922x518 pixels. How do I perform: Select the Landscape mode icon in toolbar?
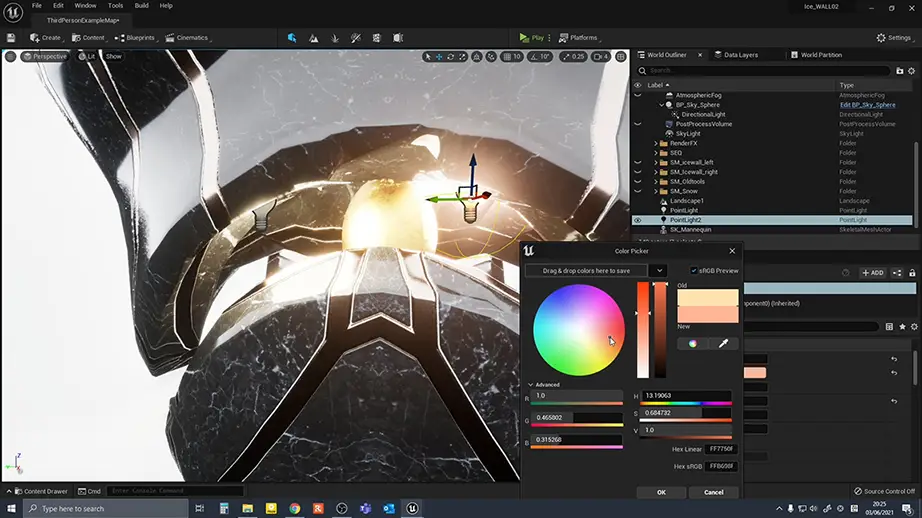314,38
